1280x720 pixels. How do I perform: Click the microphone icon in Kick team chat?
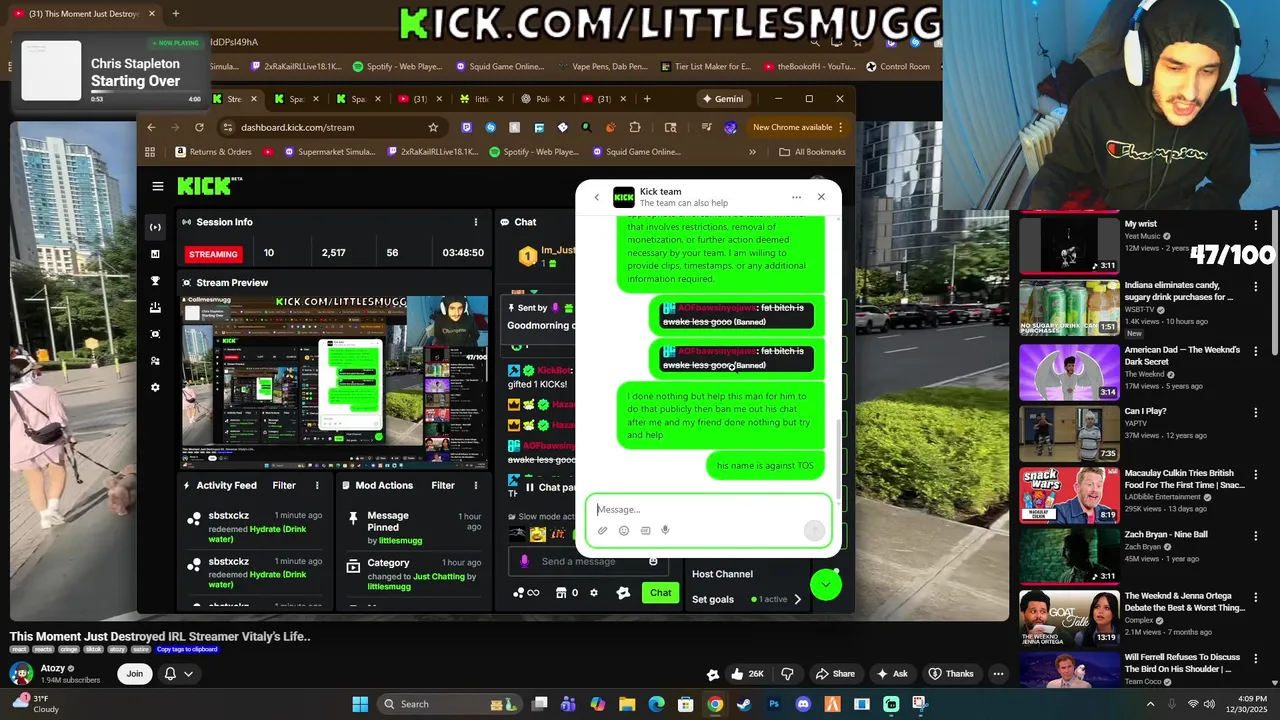(665, 531)
